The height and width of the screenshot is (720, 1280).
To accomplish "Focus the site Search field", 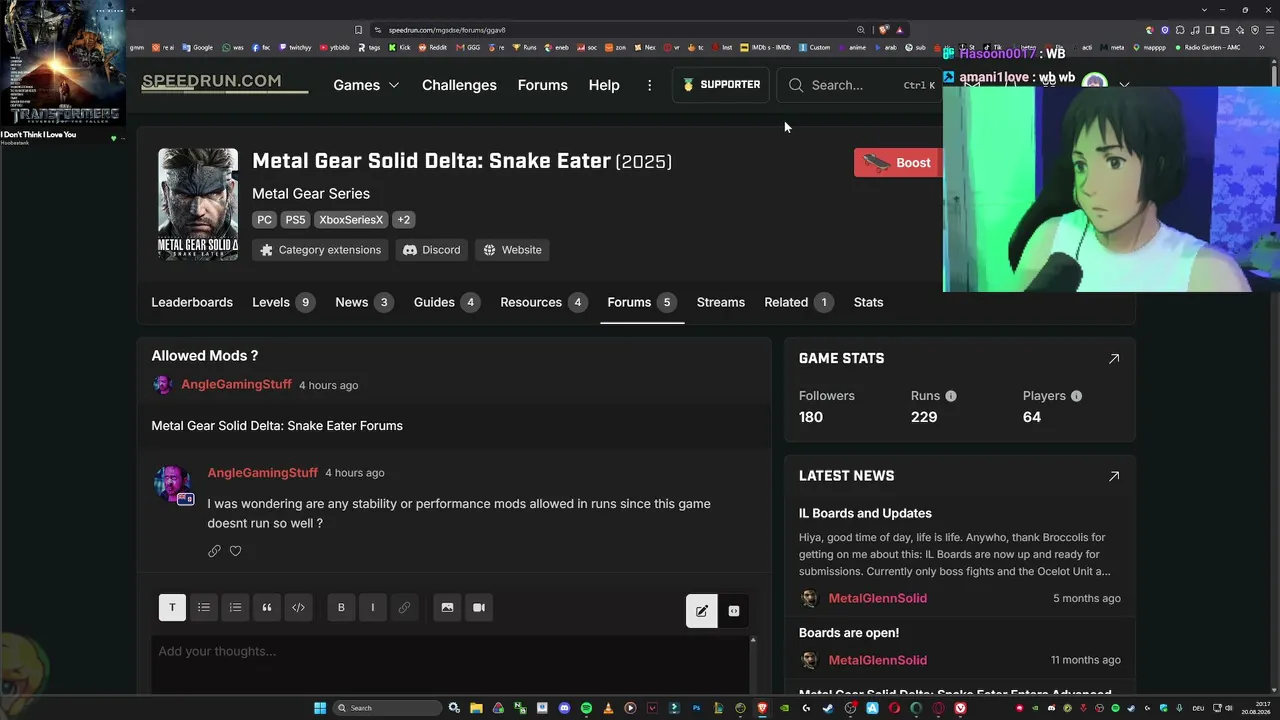I will [x=860, y=85].
